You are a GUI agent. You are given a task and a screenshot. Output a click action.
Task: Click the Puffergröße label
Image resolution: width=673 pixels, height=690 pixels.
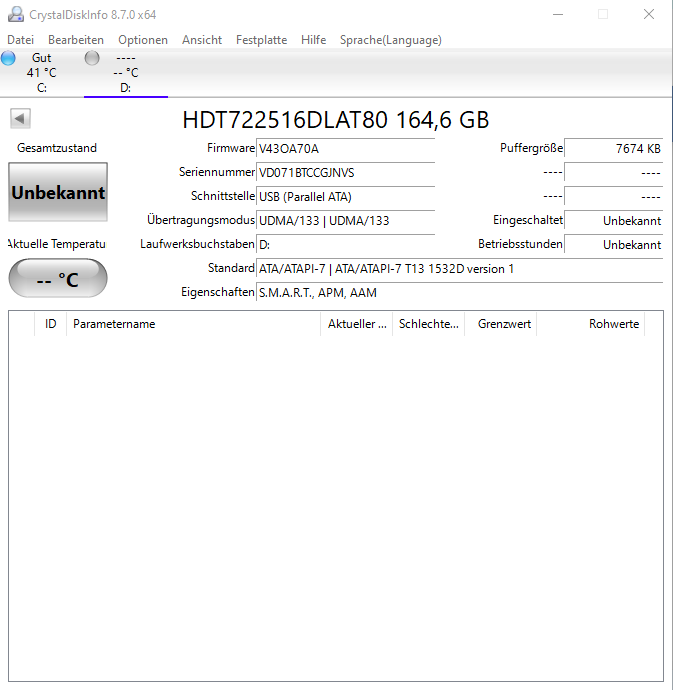531,148
